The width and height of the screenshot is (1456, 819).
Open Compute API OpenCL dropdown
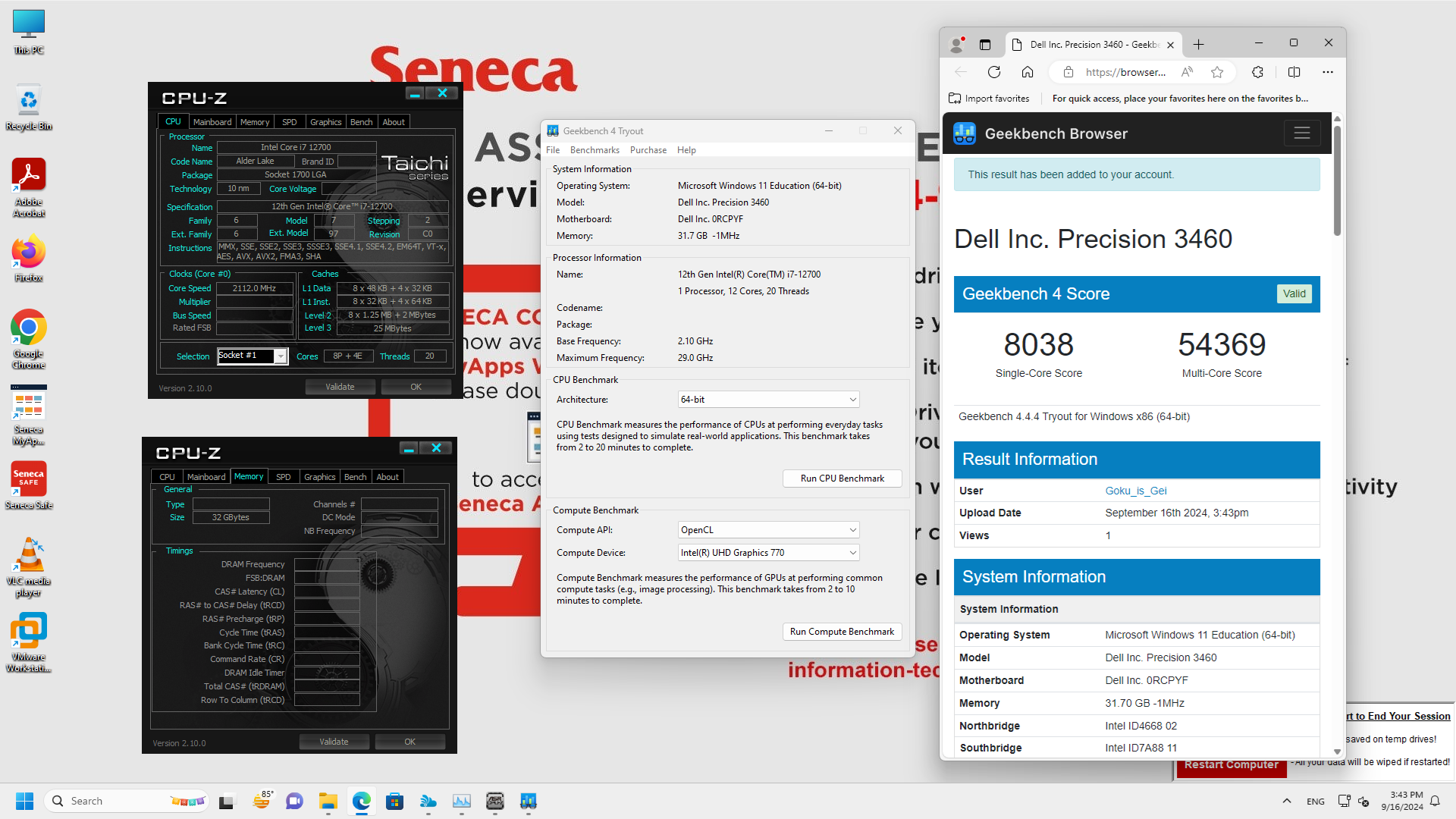768,530
